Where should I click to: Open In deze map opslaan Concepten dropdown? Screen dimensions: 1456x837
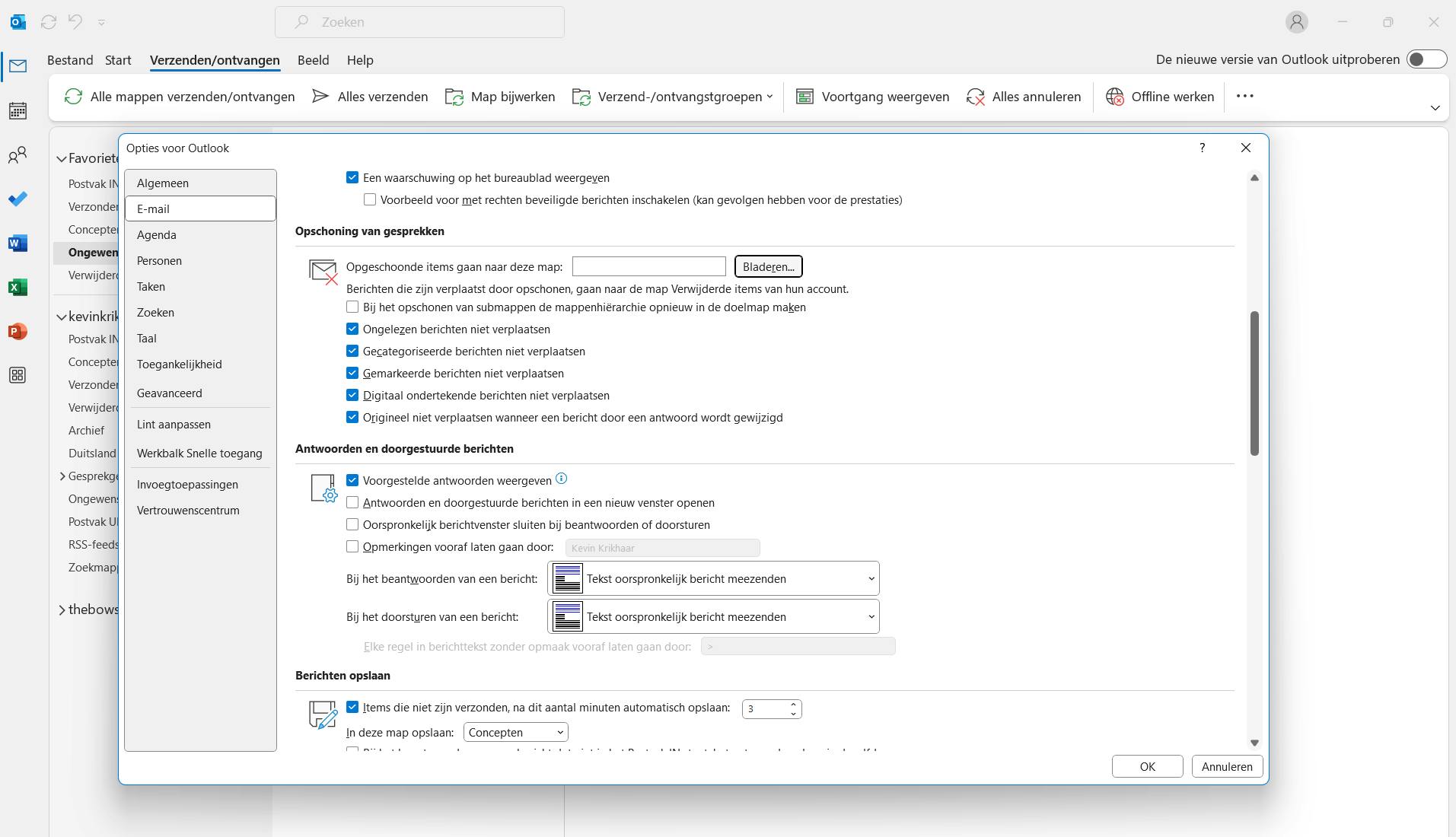515,733
